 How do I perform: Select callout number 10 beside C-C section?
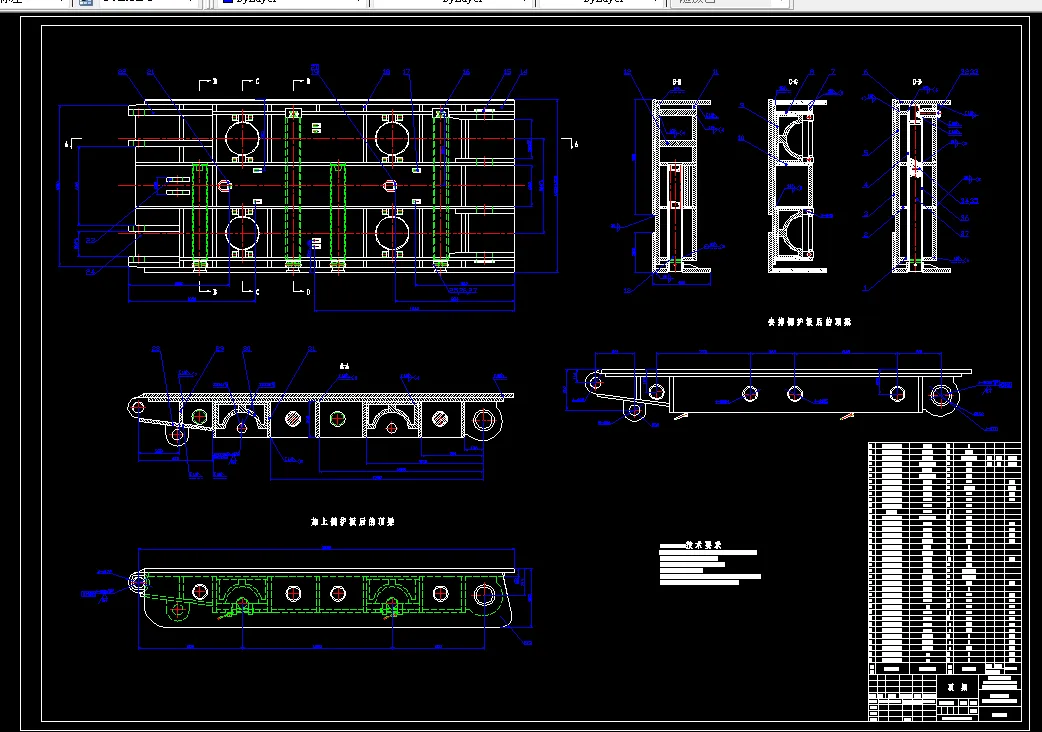tap(741, 138)
